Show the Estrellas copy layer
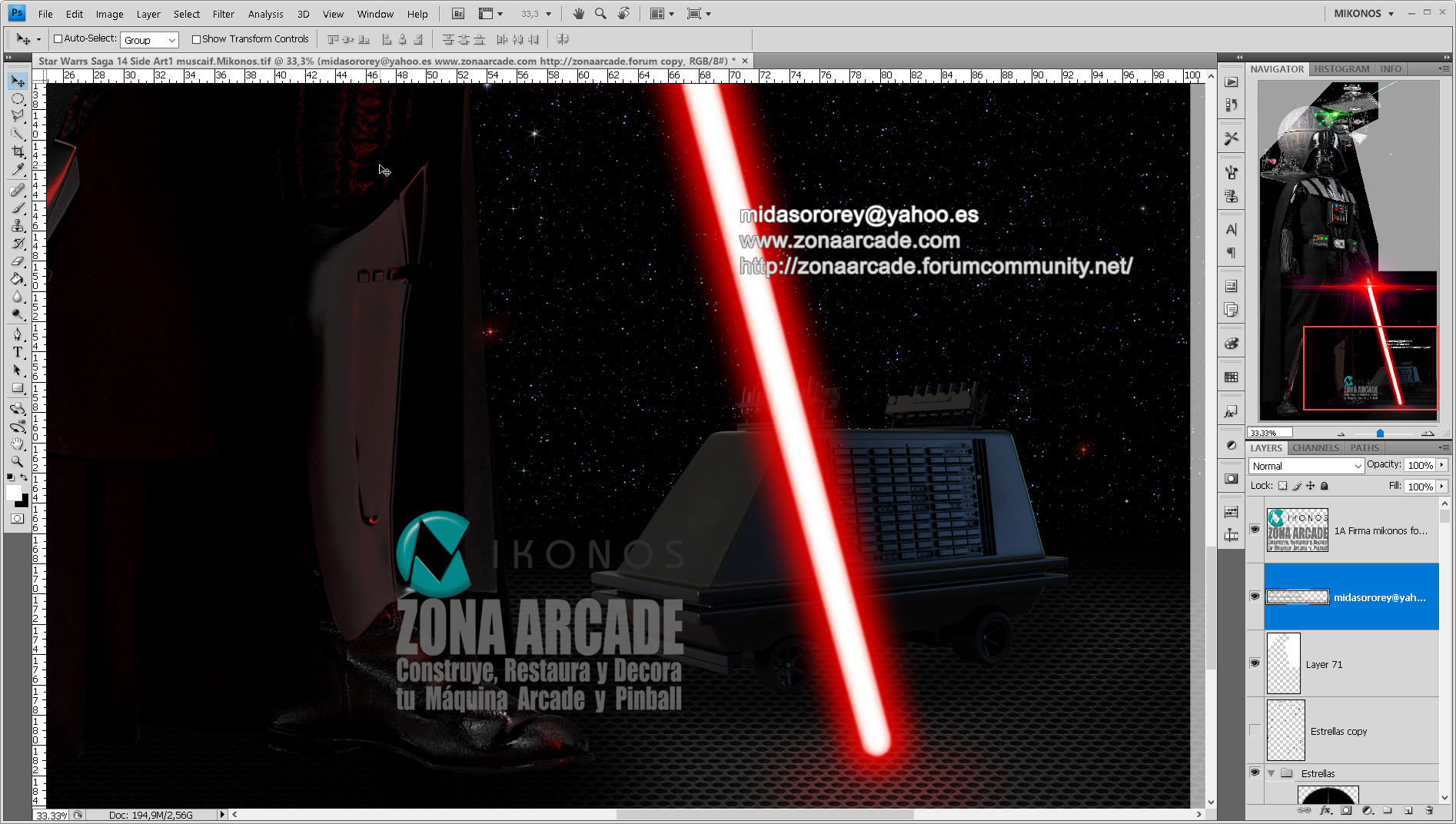The width and height of the screenshot is (1456, 824). [x=1255, y=730]
